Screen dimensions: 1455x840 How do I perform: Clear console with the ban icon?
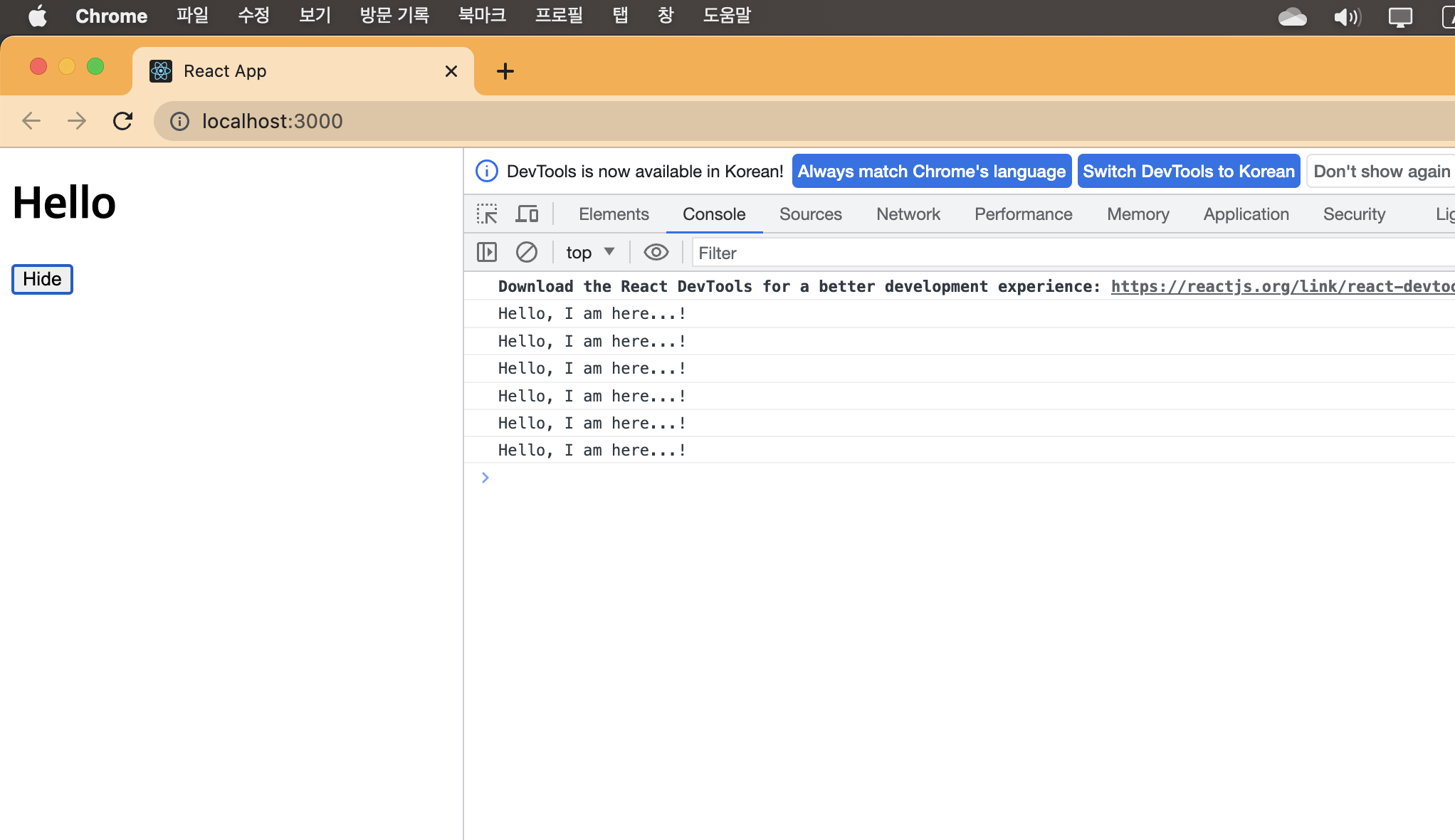(x=527, y=253)
